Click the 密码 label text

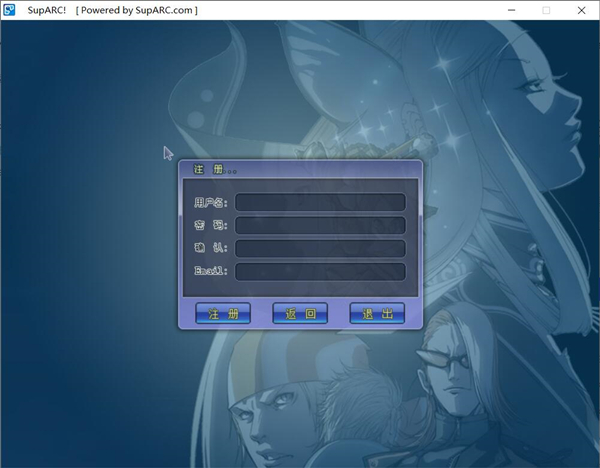click(211, 226)
